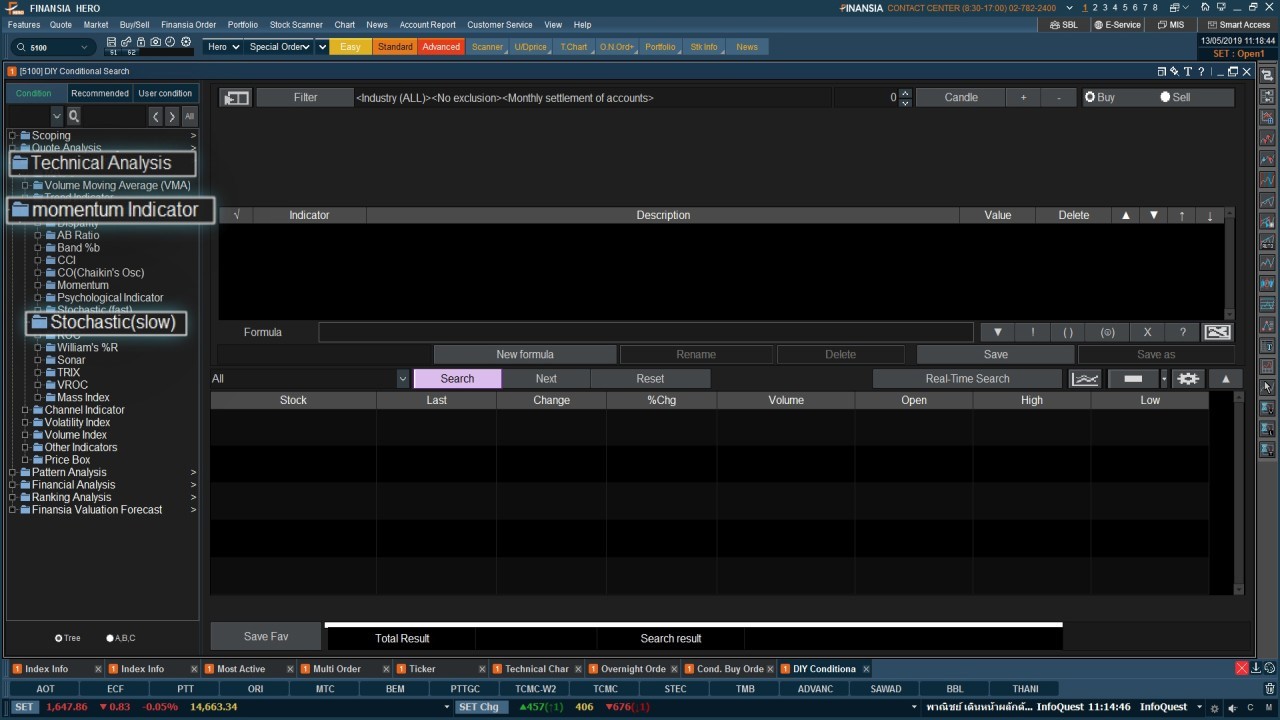The width and height of the screenshot is (1280, 720).
Task: Open the Technical Char bottom tab
Action: (536, 669)
